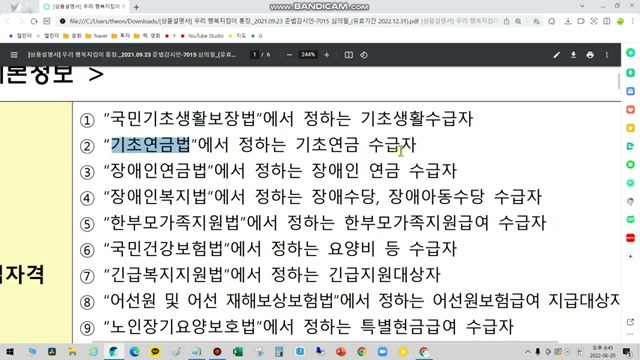Click the address bar file URL
The width and height of the screenshot is (640, 360).
click(244, 21)
